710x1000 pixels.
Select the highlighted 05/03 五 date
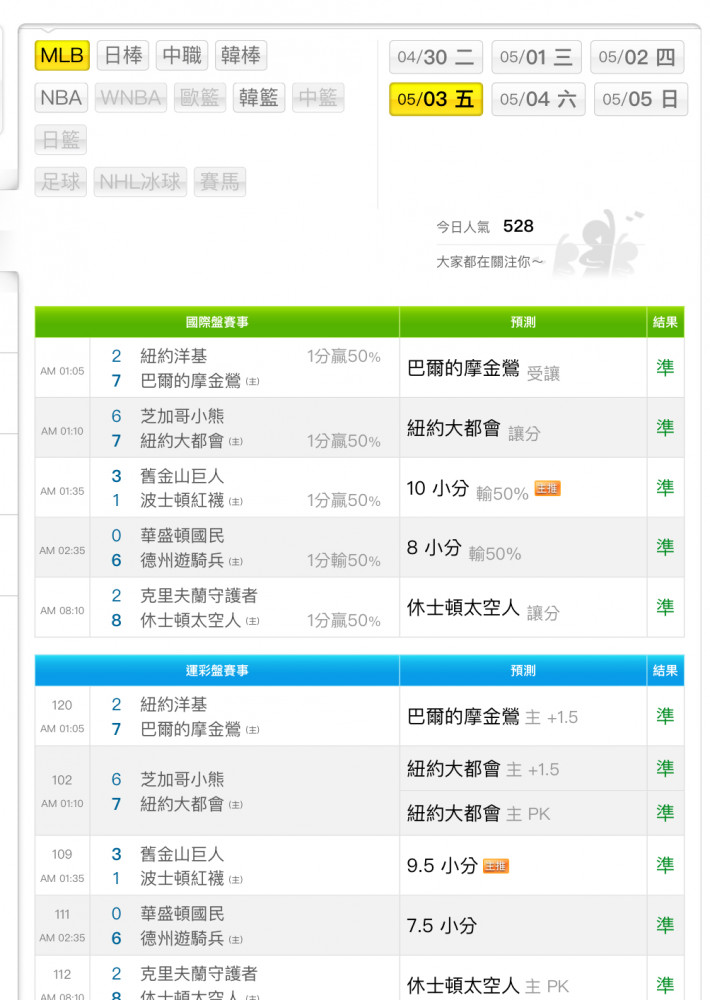point(436,99)
